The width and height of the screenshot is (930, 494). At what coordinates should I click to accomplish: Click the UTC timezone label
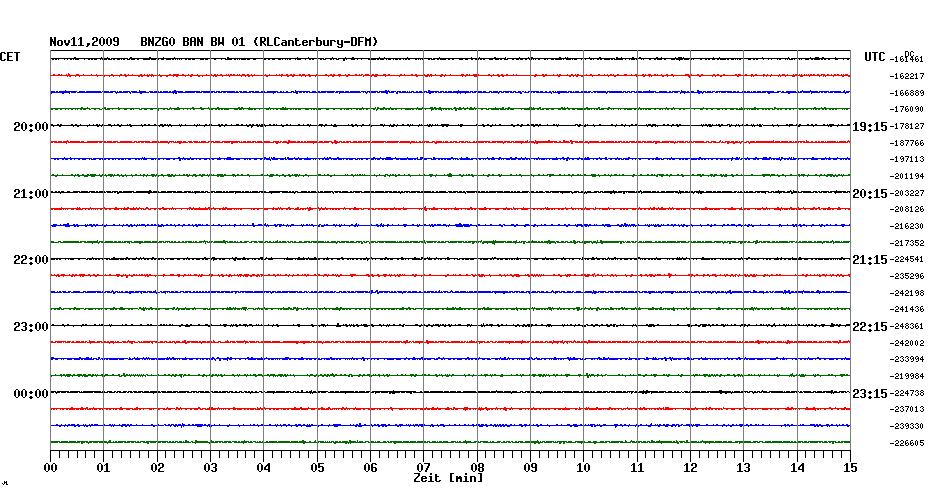pos(874,58)
